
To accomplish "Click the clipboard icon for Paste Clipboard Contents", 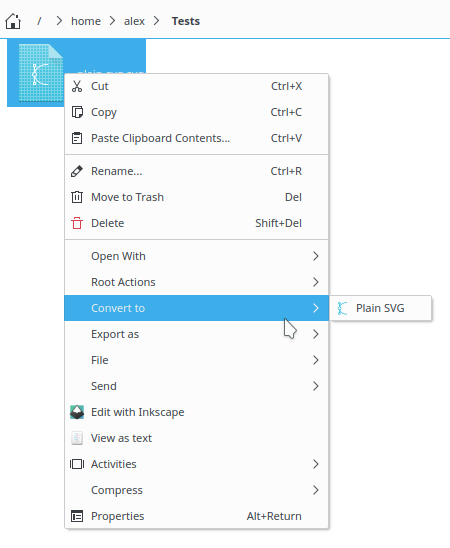I will (77, 138).
